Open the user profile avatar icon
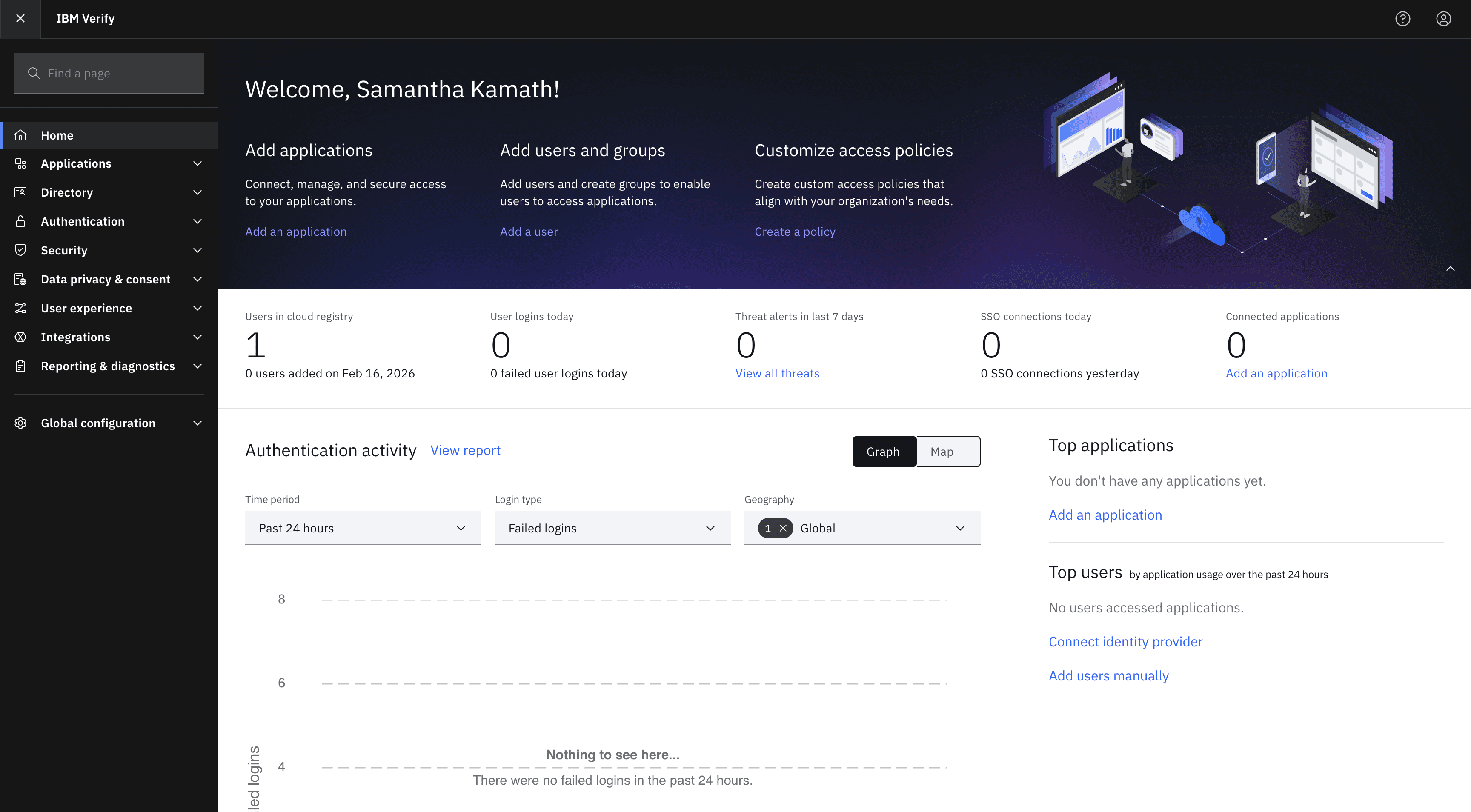1471x812 pixels. 1443,19
